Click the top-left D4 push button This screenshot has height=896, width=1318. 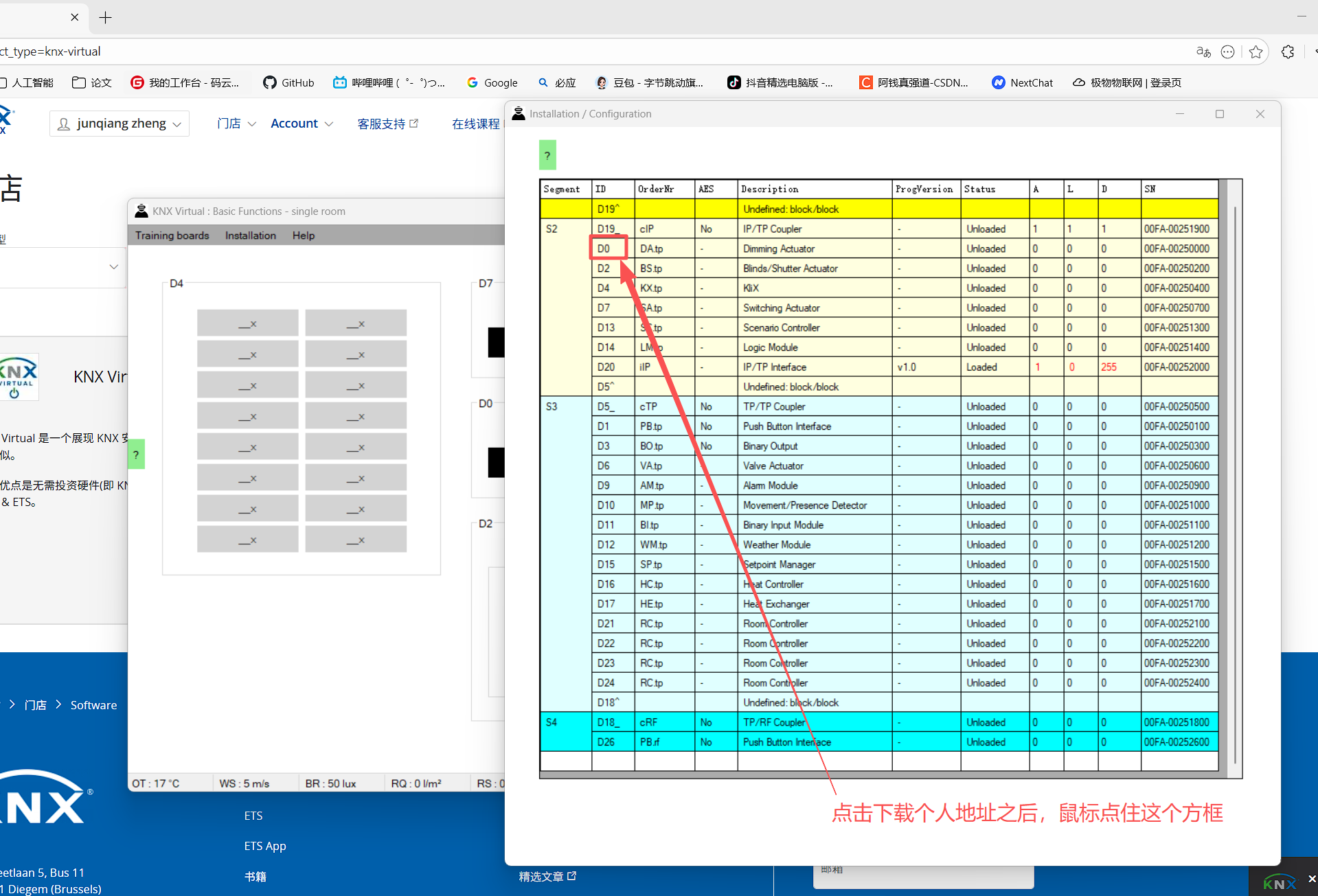(247, 323)
